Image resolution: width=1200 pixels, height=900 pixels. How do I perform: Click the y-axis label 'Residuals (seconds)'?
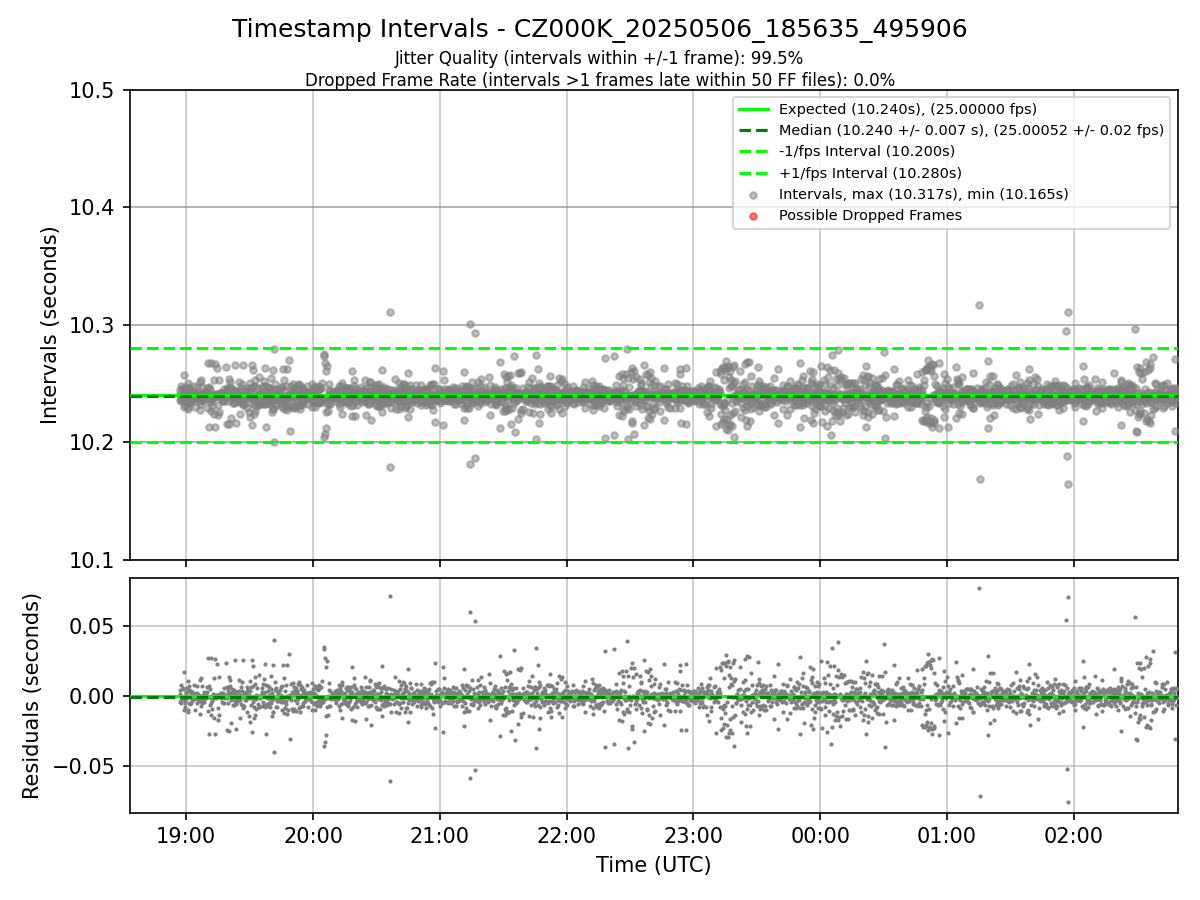31,696
